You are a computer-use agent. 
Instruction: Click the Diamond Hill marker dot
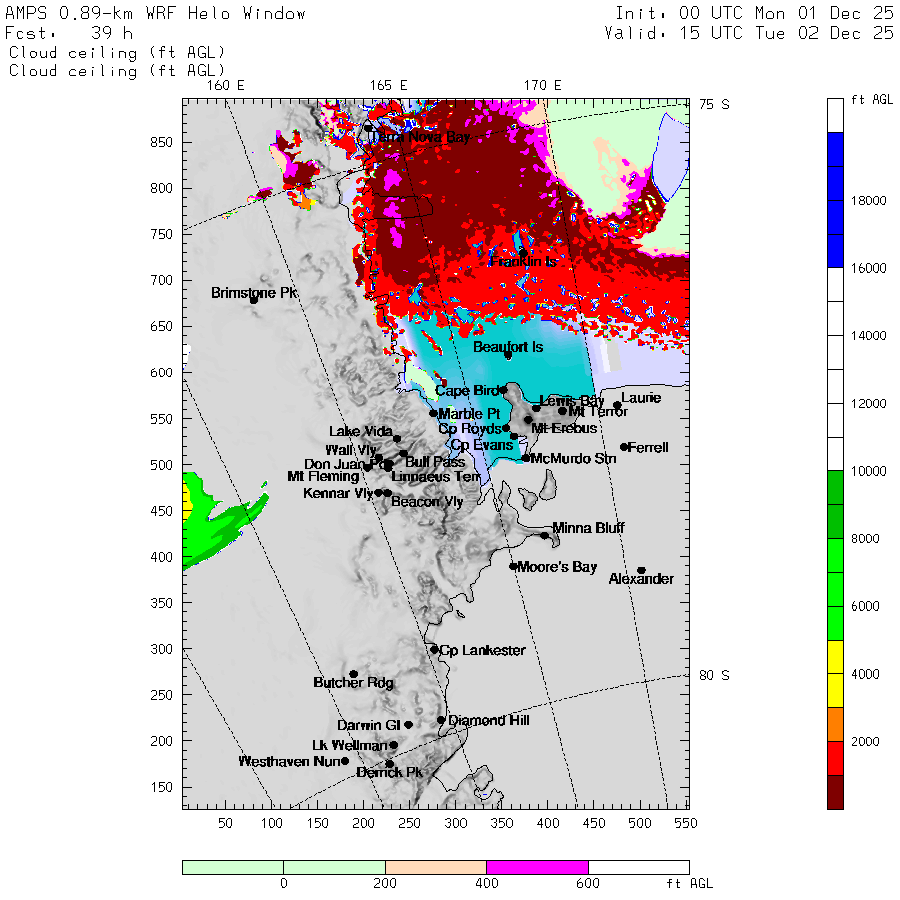click(x=441, y=720)
